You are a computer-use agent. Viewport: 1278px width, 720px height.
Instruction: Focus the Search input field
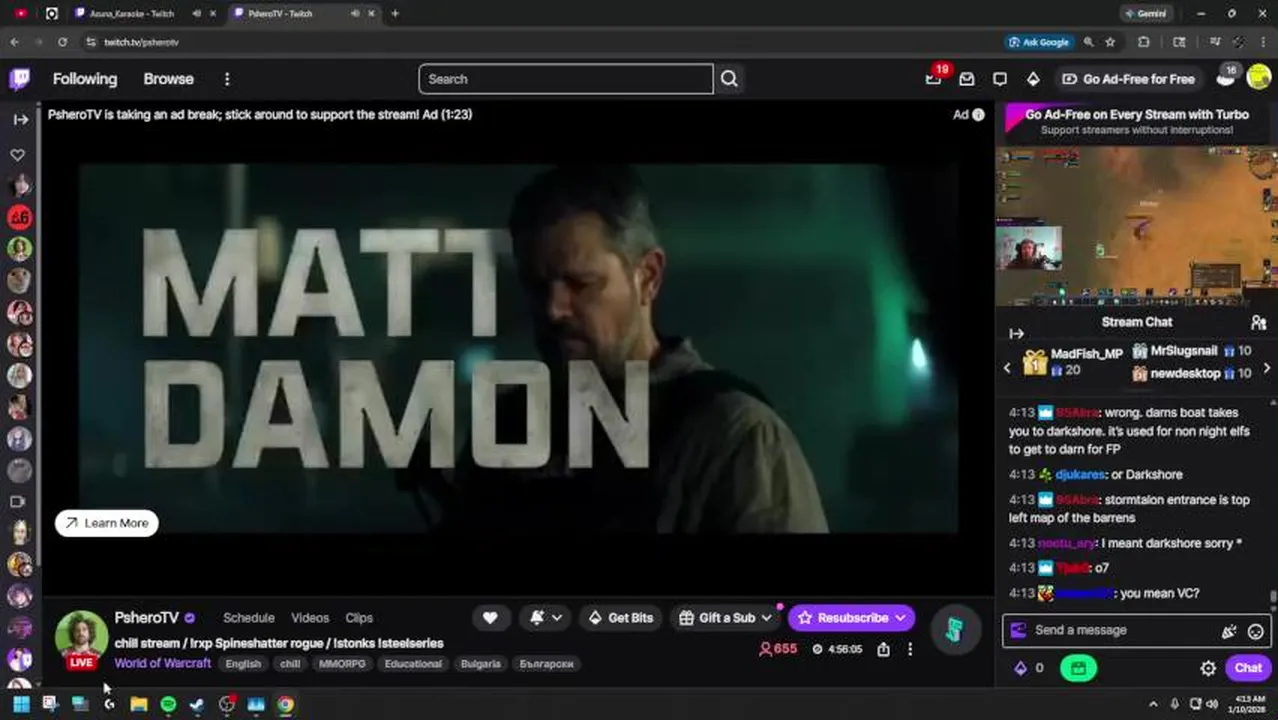coord(566,79)
